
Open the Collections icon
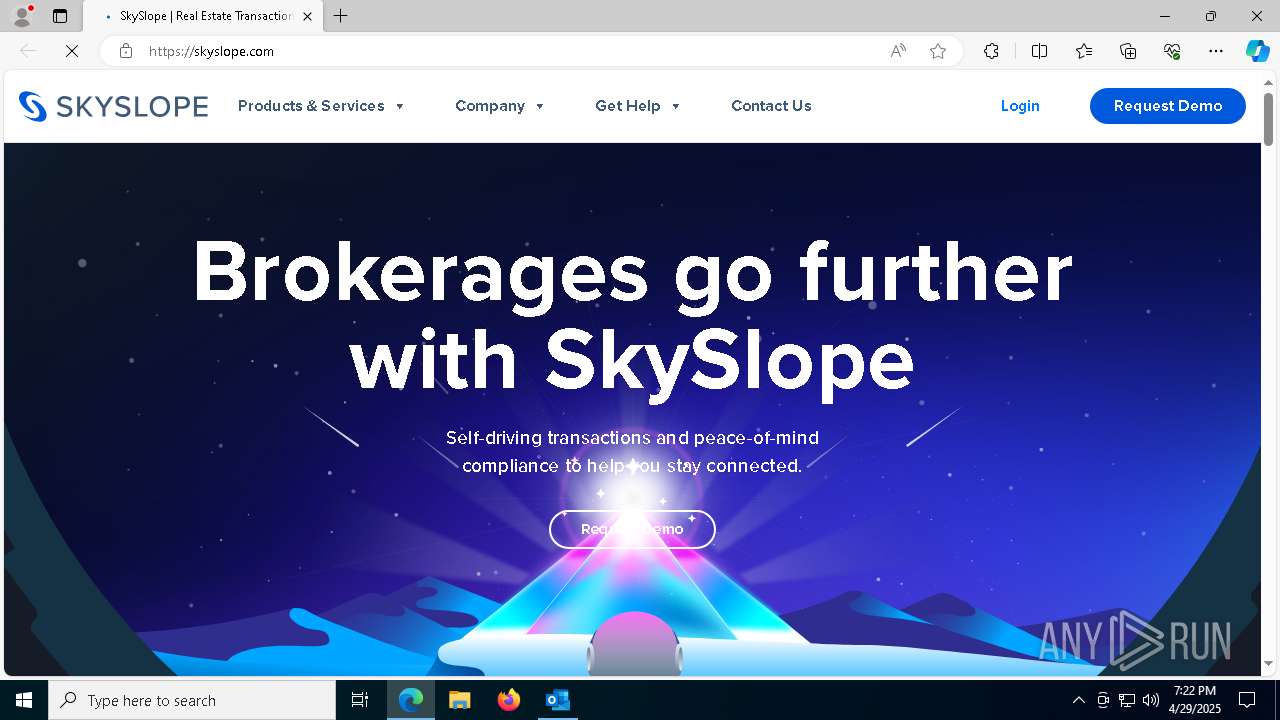click(1128, 51)
